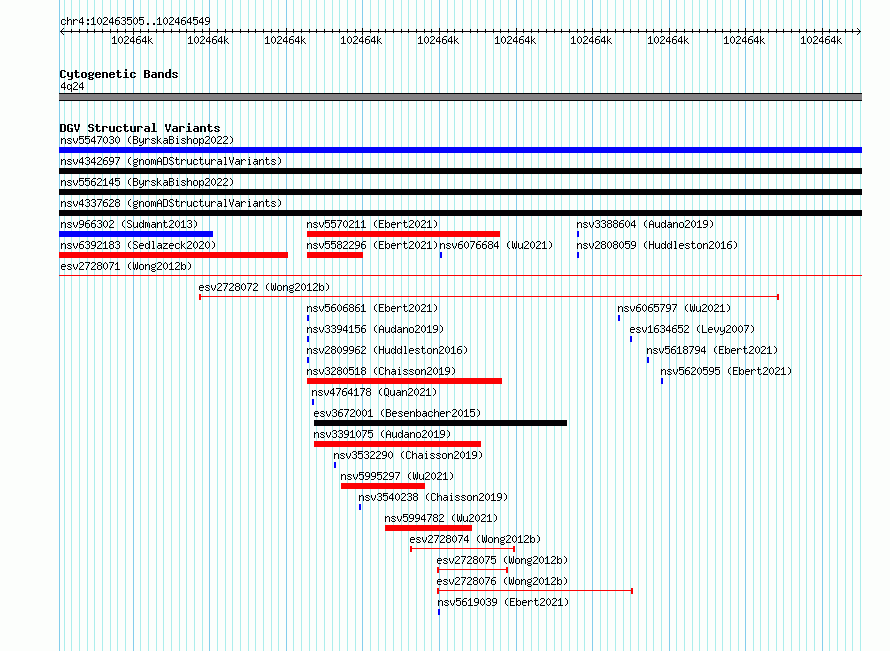Click the nsv5570211 (Ebert2021) label
Screen dimensions: 890x651
tap(372, 224)
